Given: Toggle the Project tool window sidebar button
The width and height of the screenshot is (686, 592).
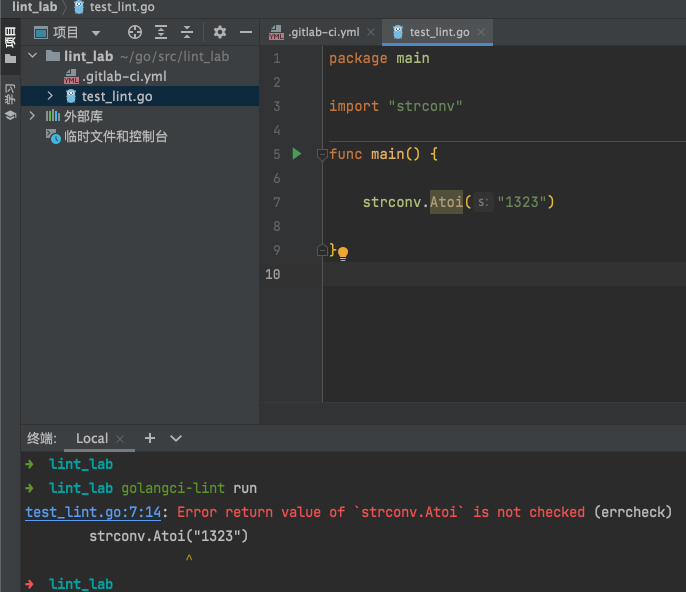Looking at the screenshot, I should [10, 43].
